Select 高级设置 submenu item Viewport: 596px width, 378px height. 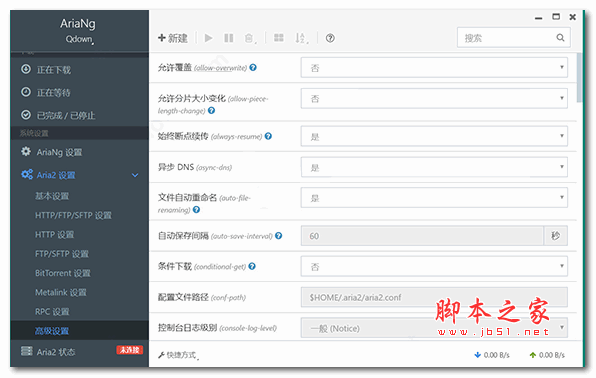coord(80,331)
